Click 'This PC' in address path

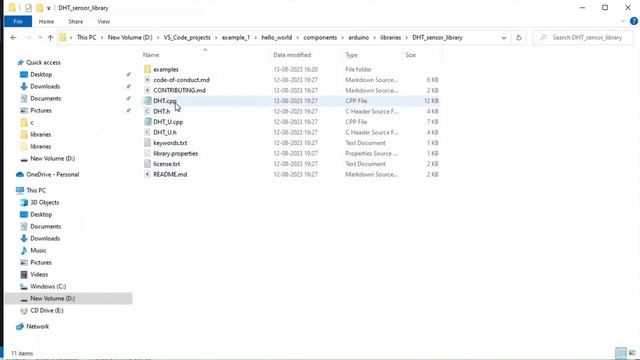[x=87, y=38]
